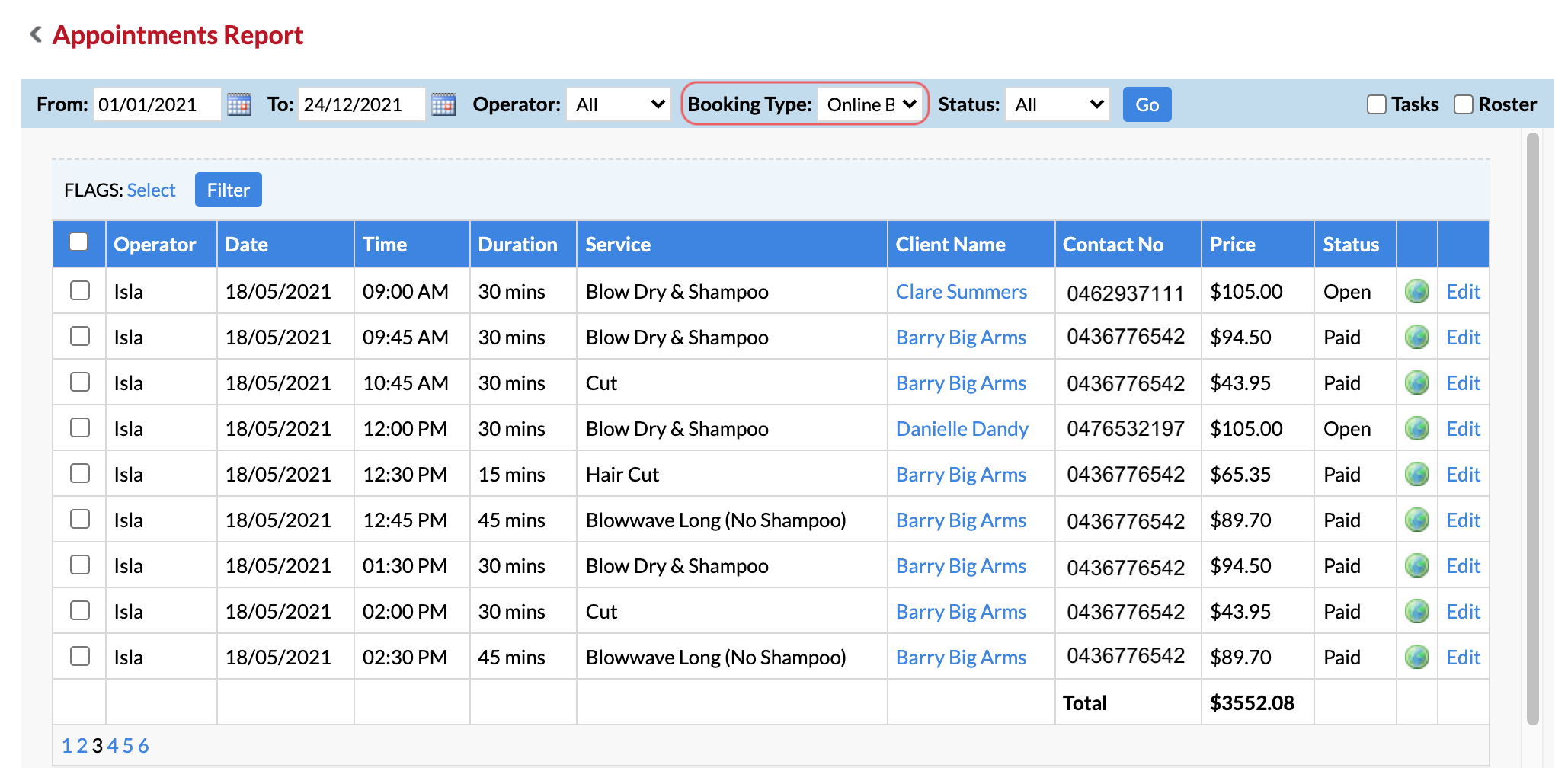Click the From date input field
Image resolution: width=1568 pixels, height=768 pixels.
tap(158, 104)
